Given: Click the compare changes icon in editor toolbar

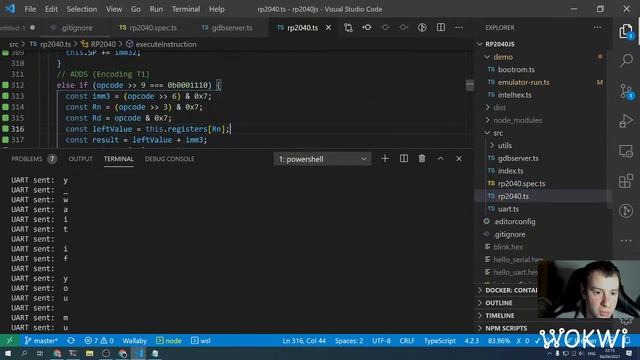Looking at the screenshot, I should 348,27.
